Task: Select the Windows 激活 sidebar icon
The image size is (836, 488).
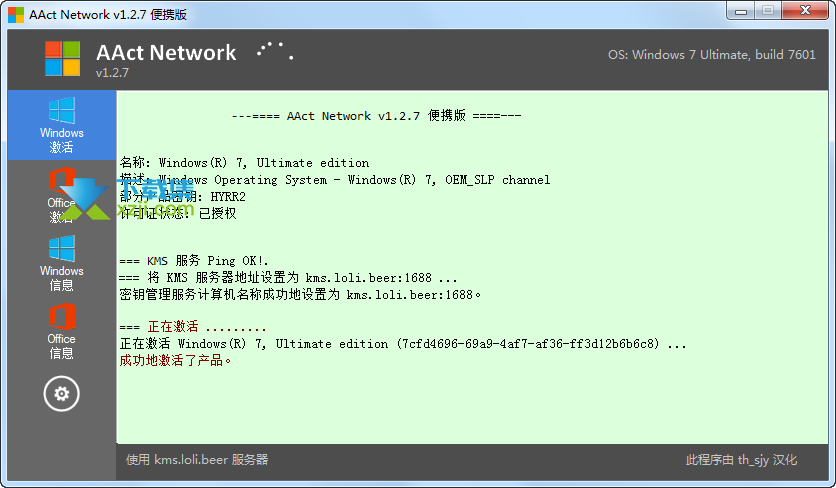Action: click(62, 125)
